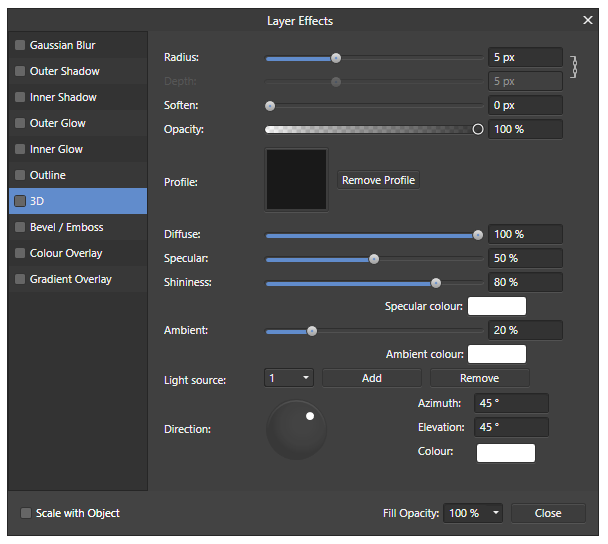
Task: Click the direction light position dot
Action: pos(310,416)
